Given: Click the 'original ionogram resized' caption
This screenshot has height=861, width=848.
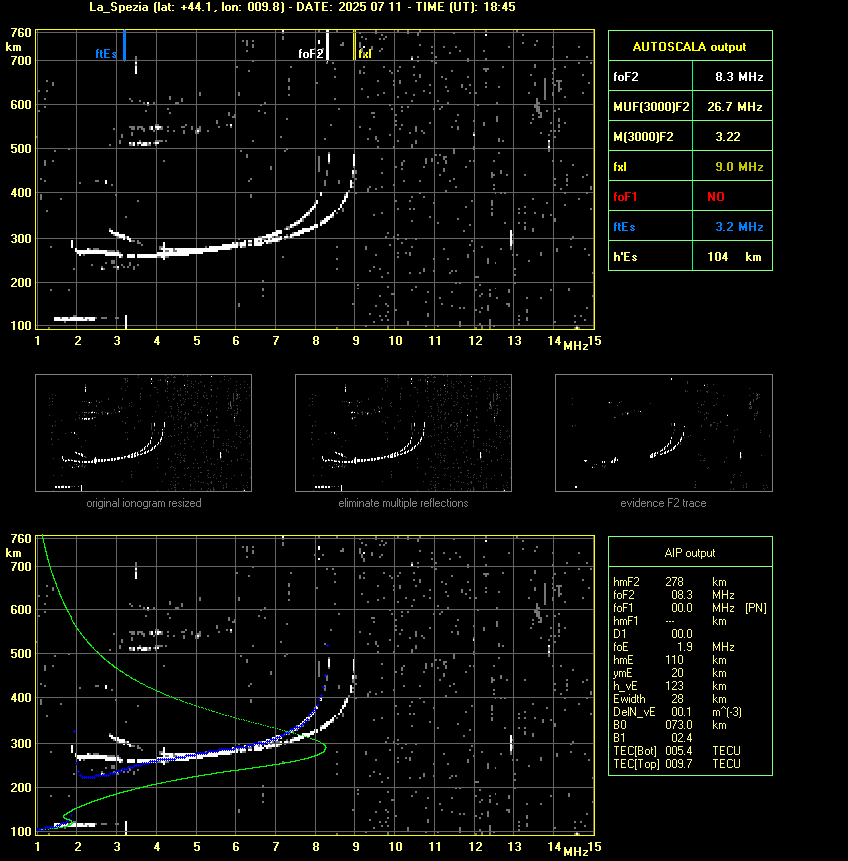Looking at the screenshot, I should (x=144, y=503).
